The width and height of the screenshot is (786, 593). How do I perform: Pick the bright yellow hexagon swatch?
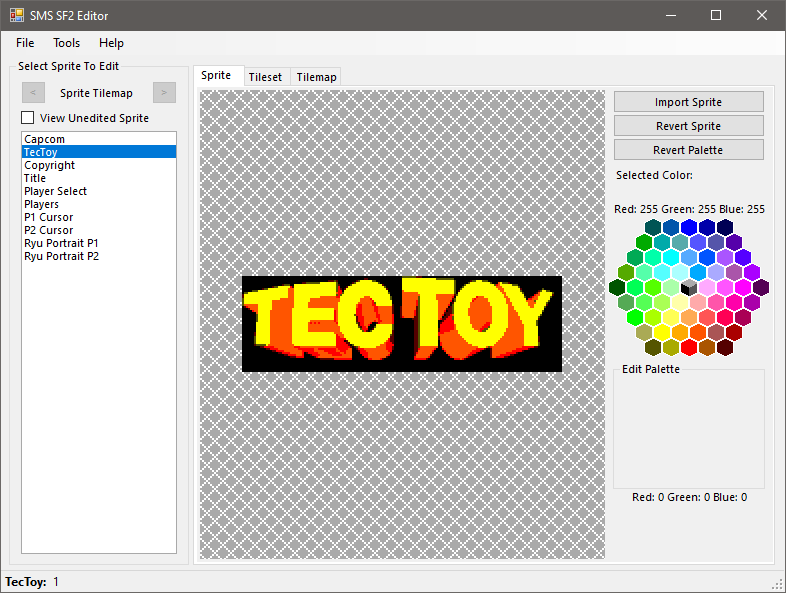coord(662,332)
